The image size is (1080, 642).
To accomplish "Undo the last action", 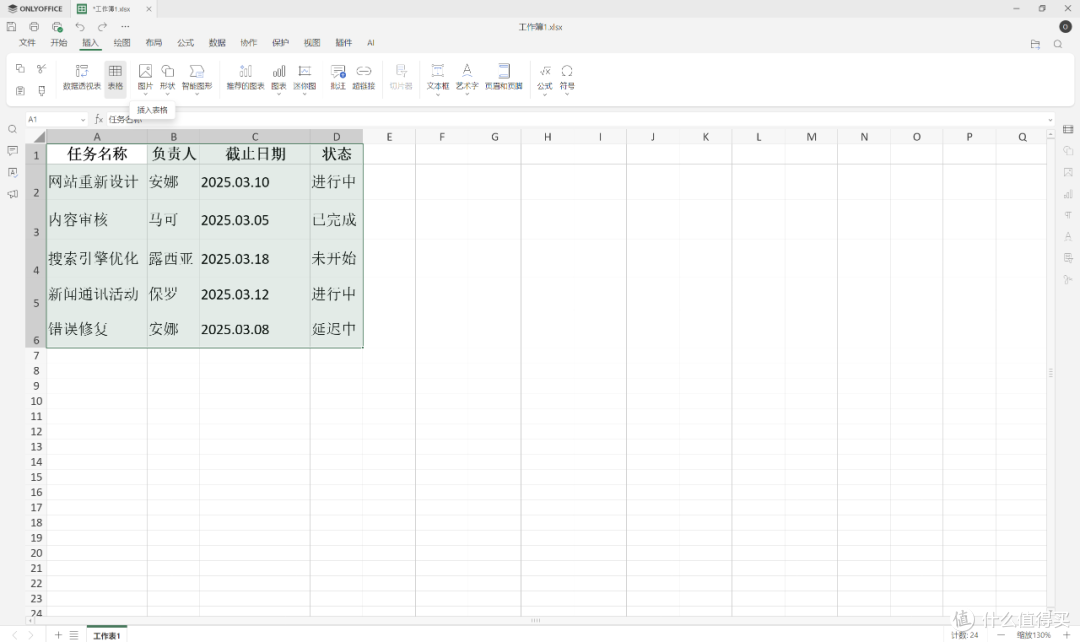I will click(x=80, y=27).
